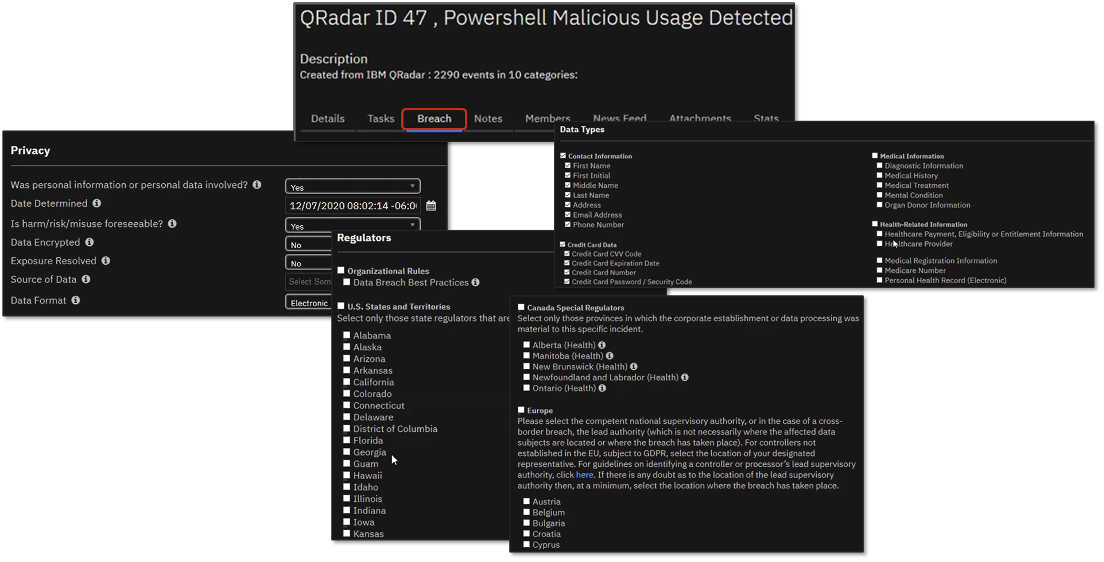The image size is (1104, 562).
Task: Open calendar picker for Date Determined
Action: click(x=431, y=206)
